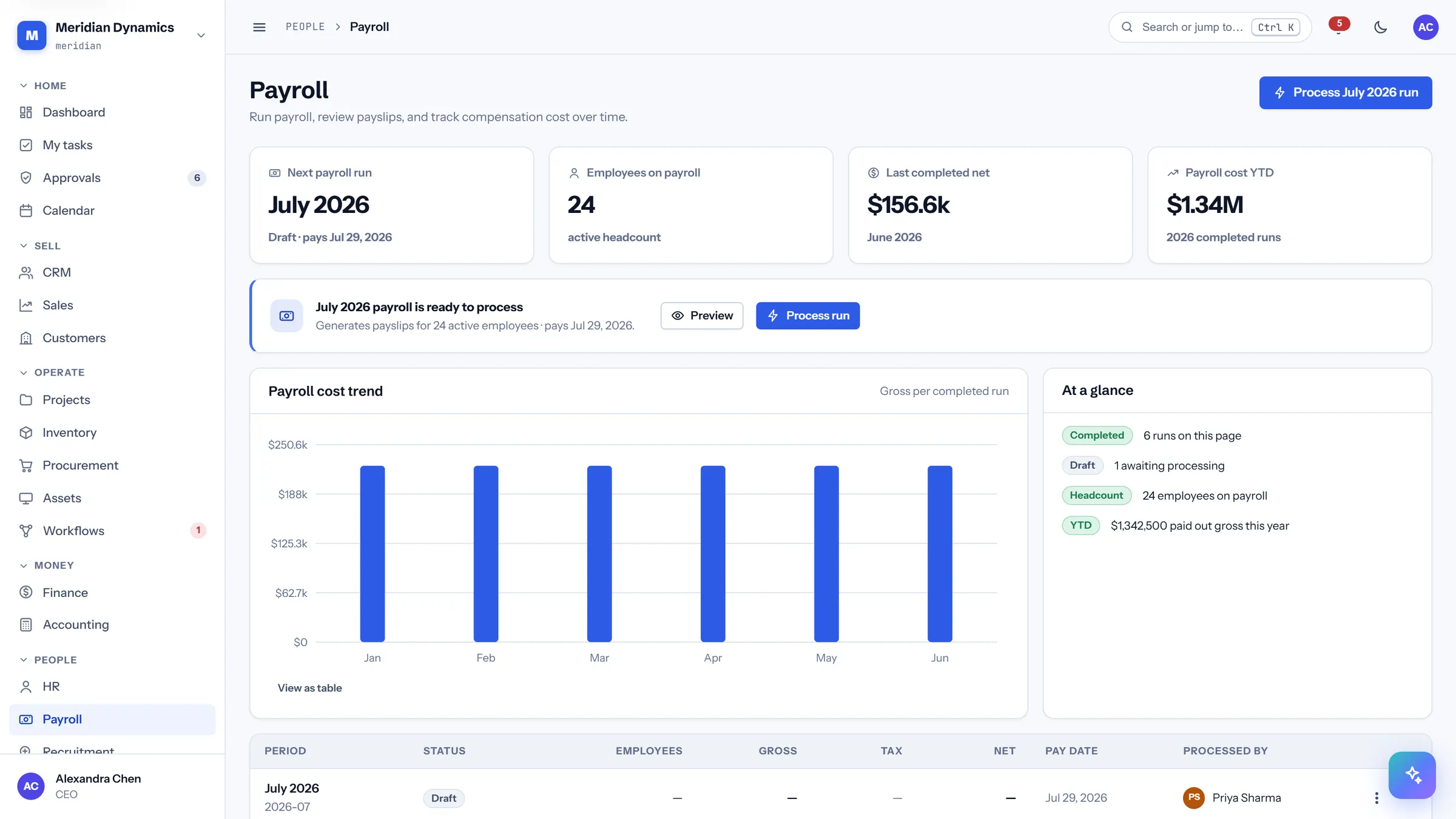Click the Next payroll run card icon

pyautogui.click(x=275, y=173)
